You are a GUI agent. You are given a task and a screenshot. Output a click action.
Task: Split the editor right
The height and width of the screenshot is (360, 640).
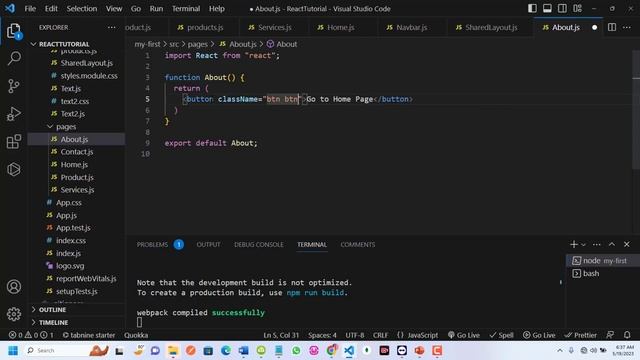(x=612, y=27)
